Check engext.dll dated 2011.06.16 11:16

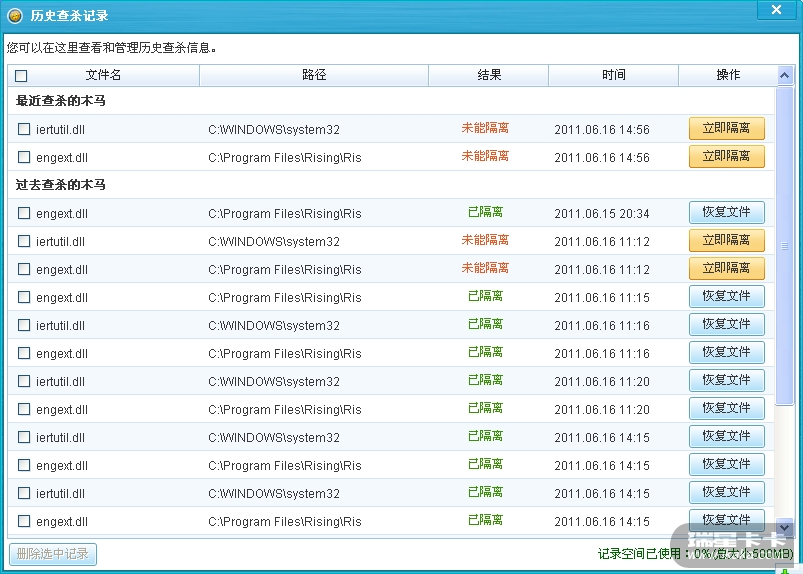click(x=24, y=353)
